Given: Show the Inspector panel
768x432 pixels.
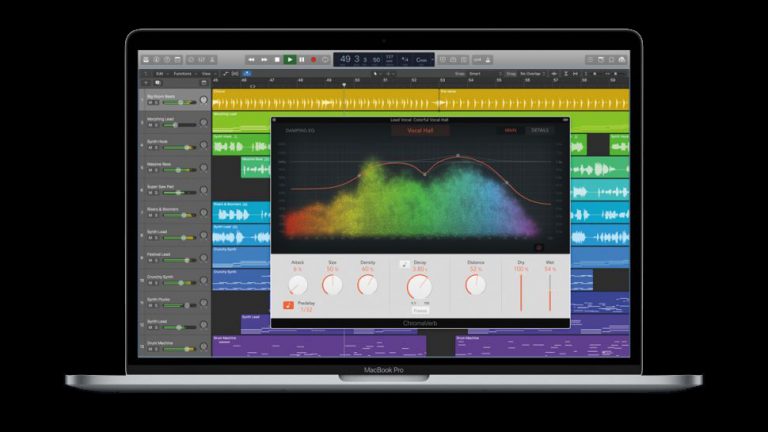Looking at the screenshot, I should click(x=156, y=60).
